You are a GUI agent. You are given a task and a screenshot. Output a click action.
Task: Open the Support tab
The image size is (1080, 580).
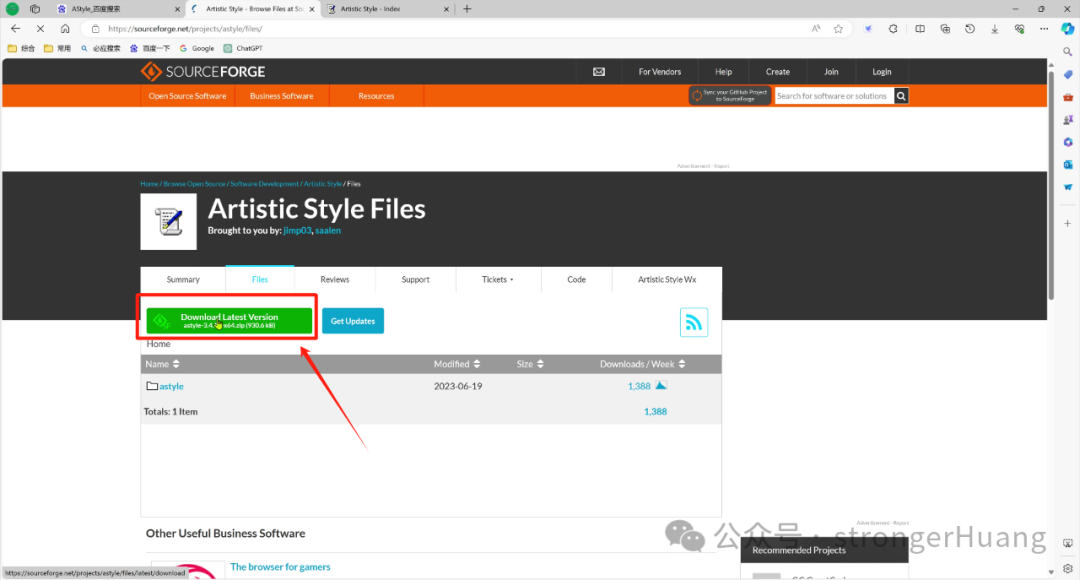pos(415,280)
